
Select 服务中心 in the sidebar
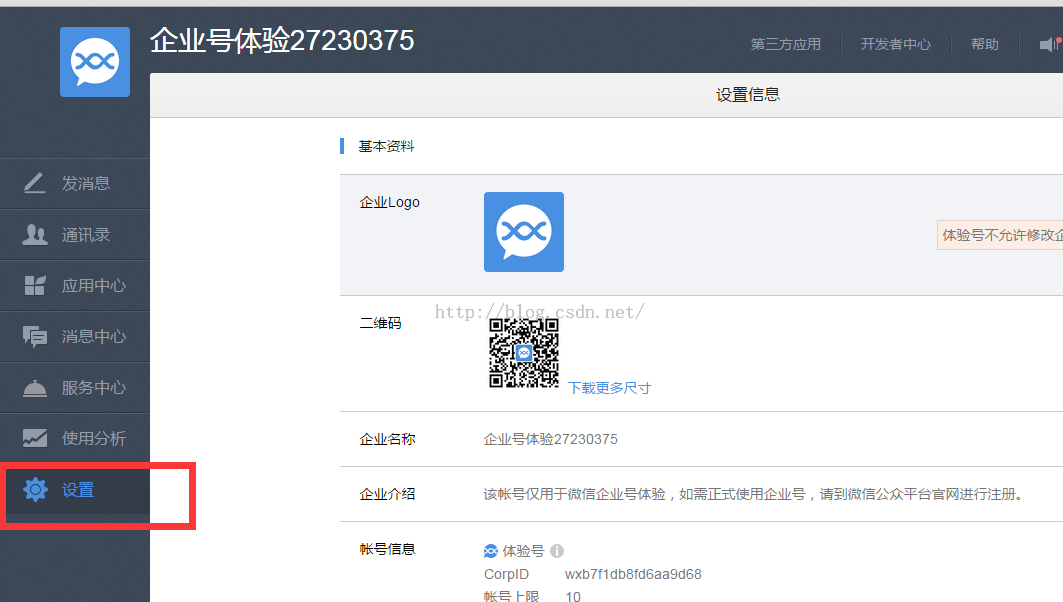coord(75,387)
